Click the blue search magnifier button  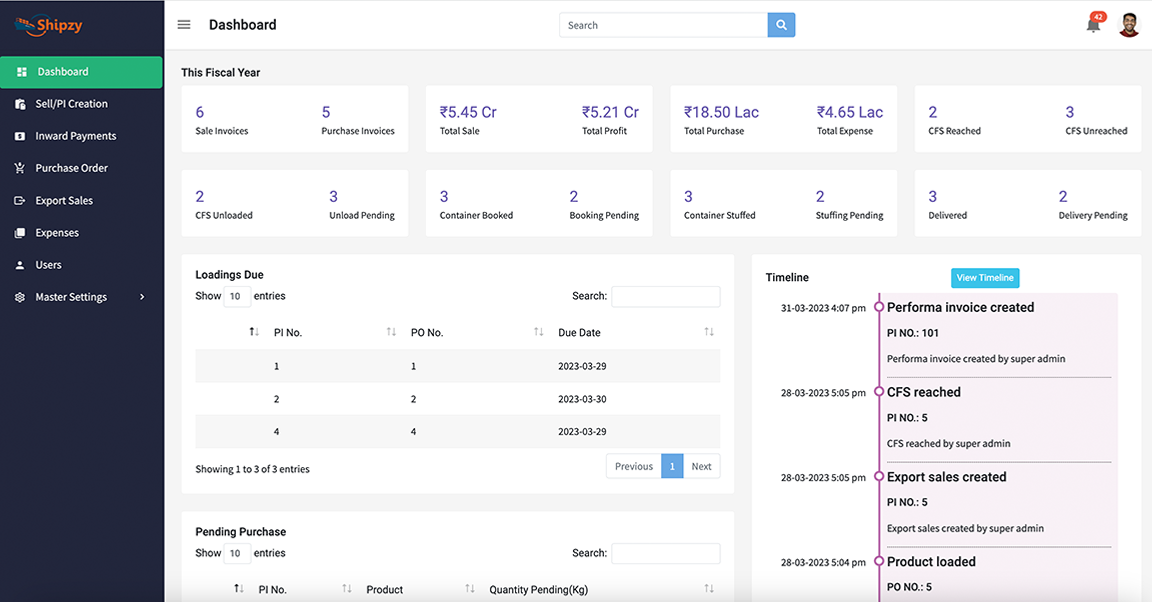781,24
